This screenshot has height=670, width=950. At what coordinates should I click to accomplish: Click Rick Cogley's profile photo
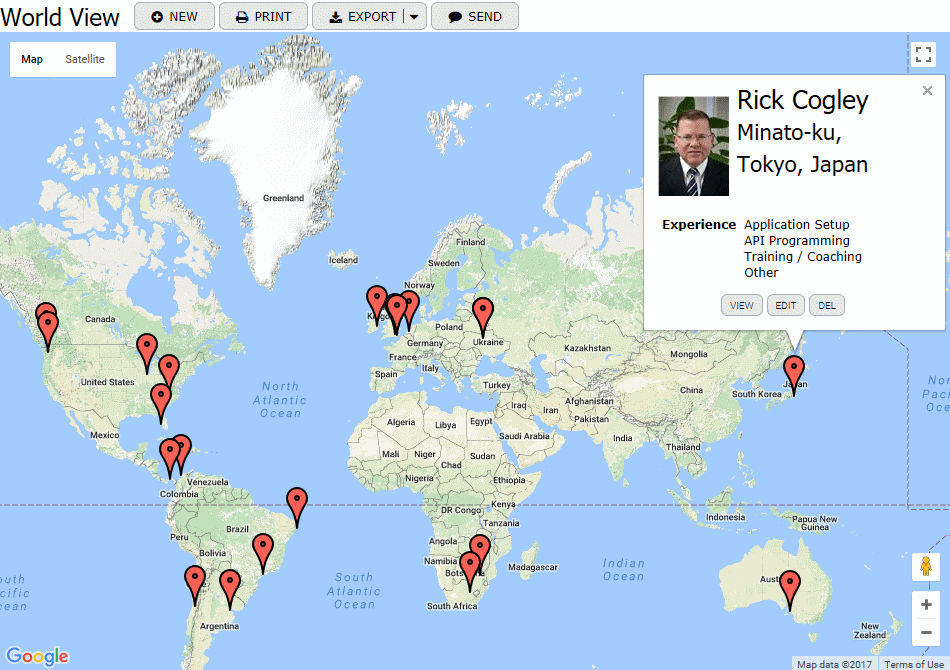click(x=694, y=146)
